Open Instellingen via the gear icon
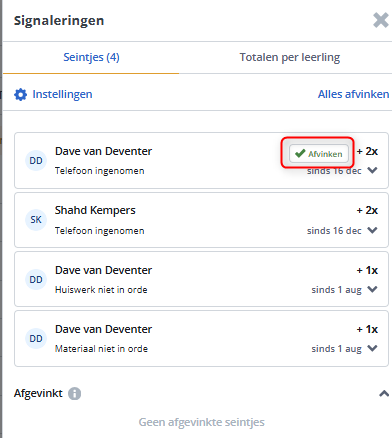The width and height of the screenshot is (392, 438). tap(20, 94)
